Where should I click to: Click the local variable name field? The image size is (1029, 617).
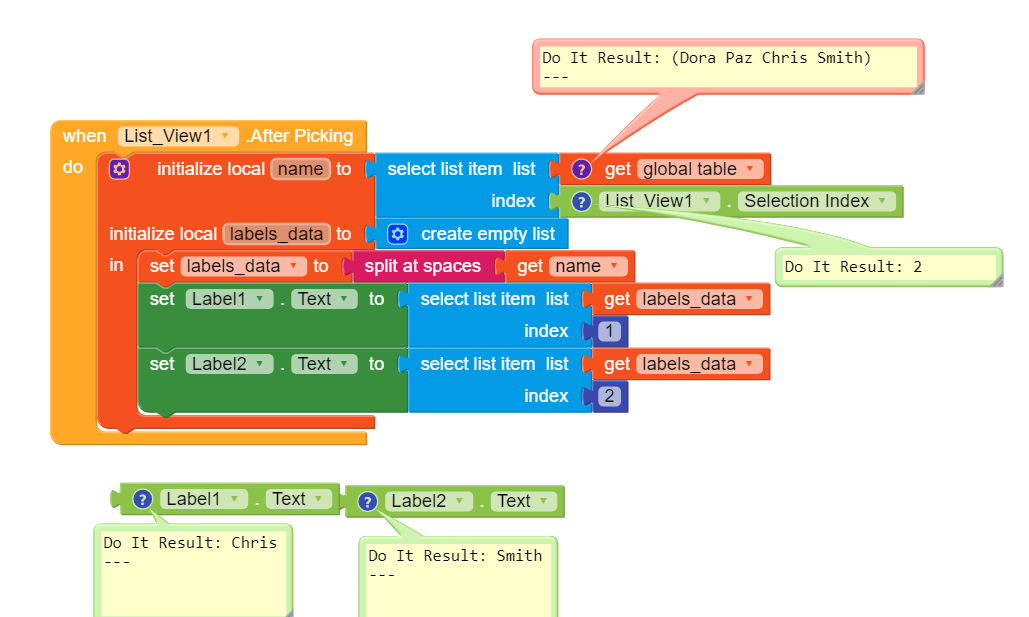tap(301, 169)
